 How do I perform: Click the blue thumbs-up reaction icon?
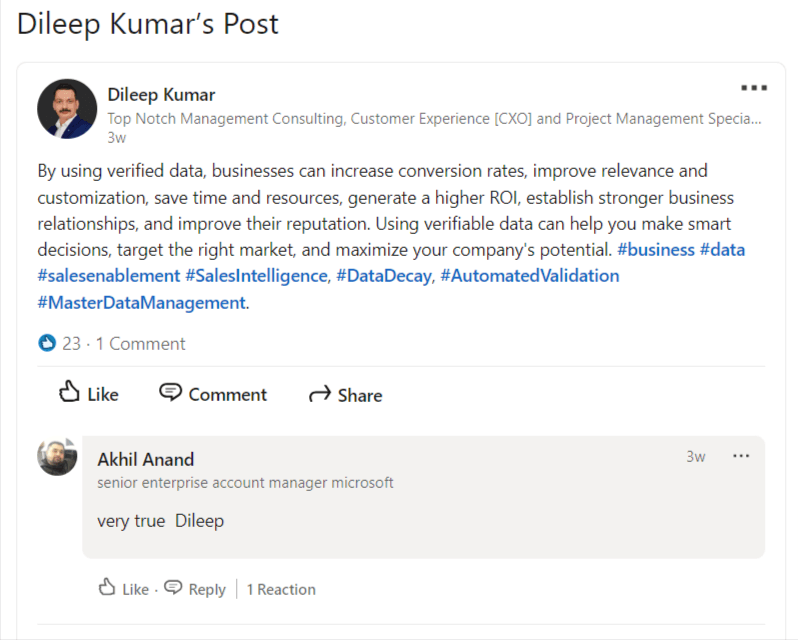47,343
